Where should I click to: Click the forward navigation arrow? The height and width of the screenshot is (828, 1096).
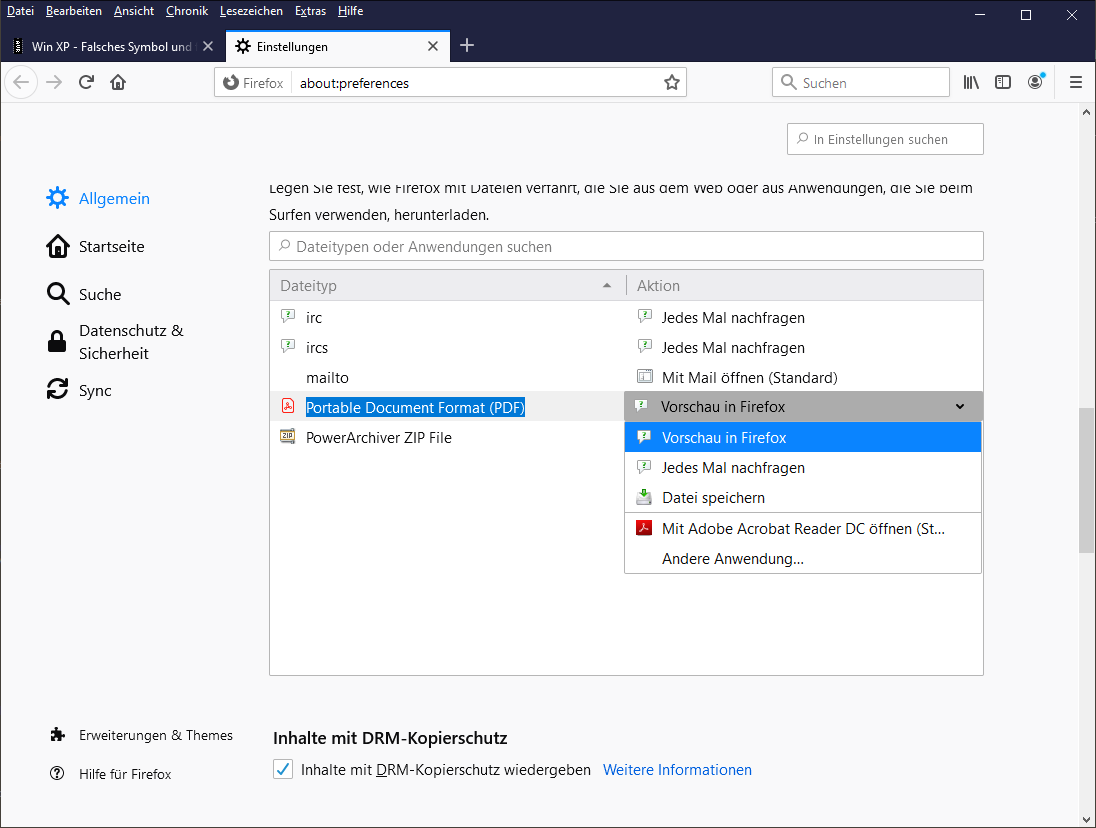(54, 82)
